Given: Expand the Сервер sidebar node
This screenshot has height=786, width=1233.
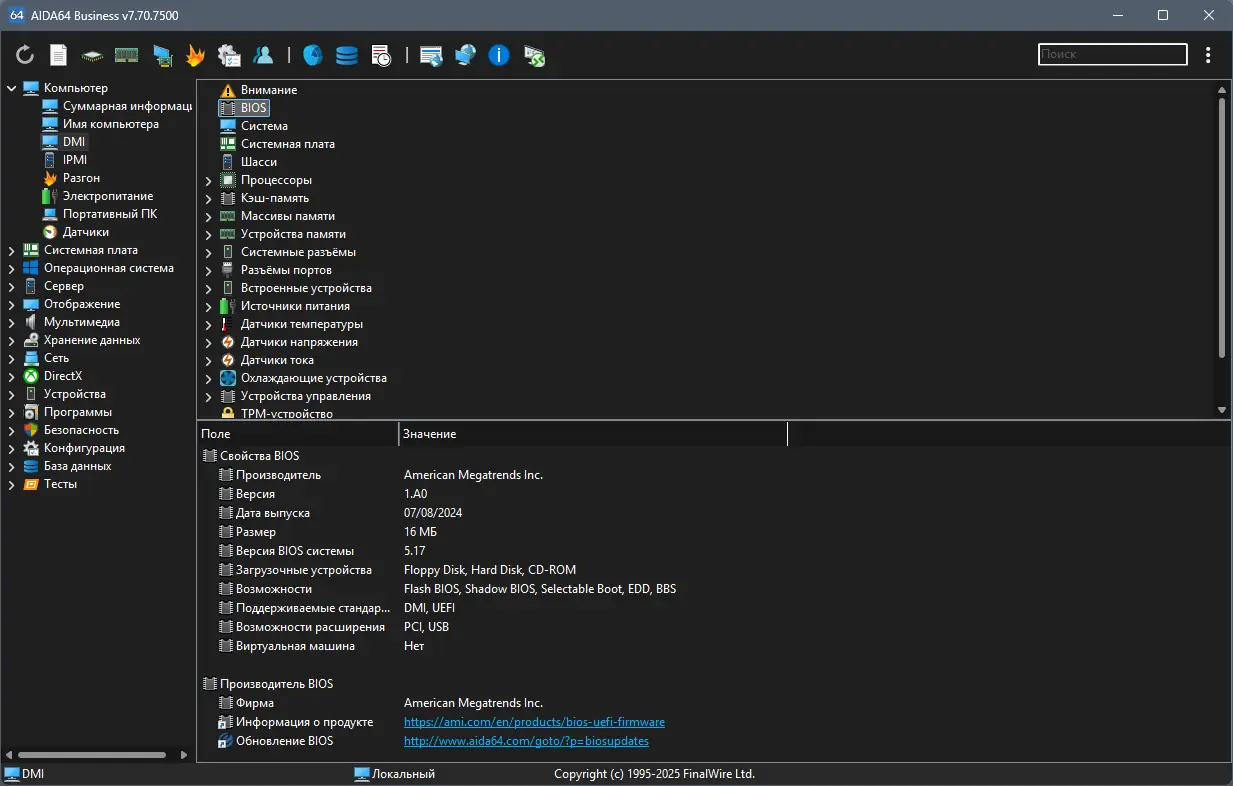Looking at the screenshot, I should pyautogui.click(x=11, y=286).
